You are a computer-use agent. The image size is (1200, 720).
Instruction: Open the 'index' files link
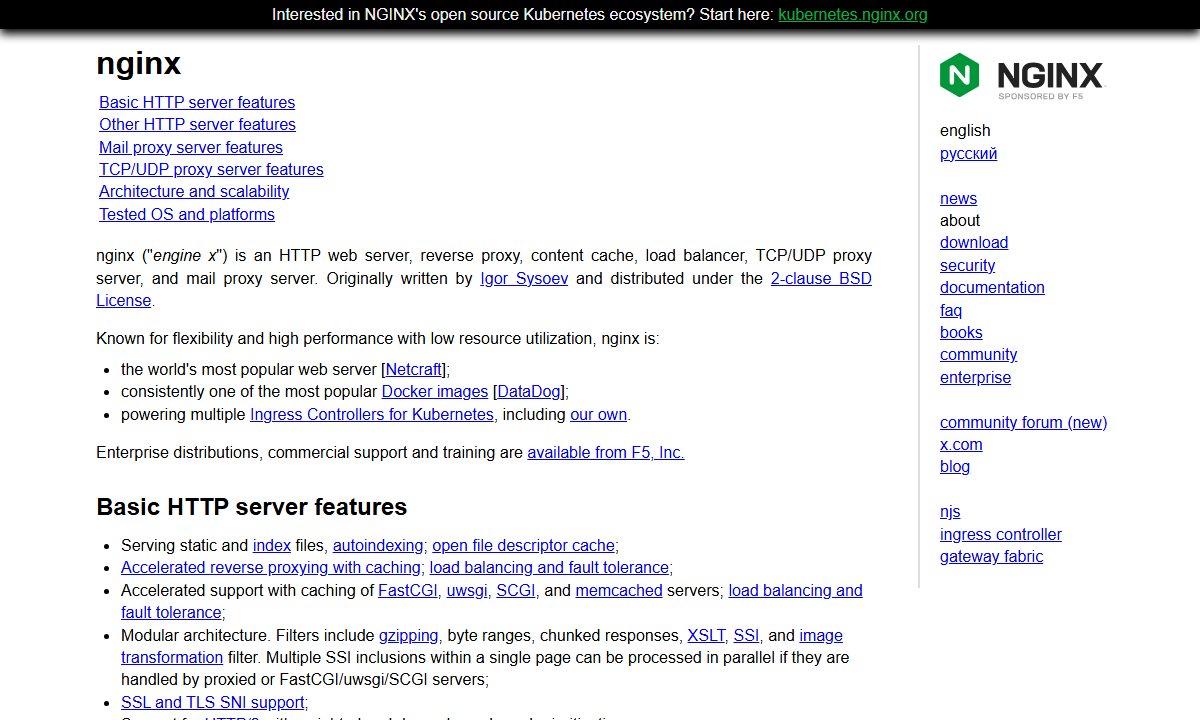tap(272, 545)
